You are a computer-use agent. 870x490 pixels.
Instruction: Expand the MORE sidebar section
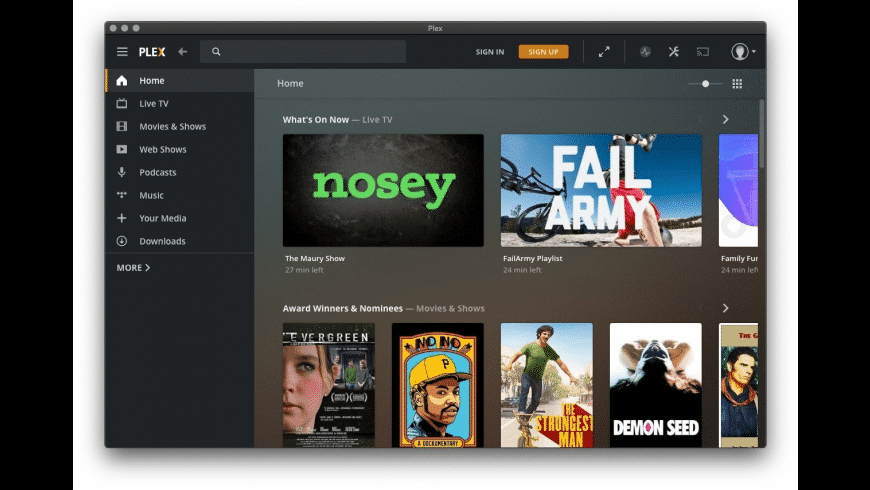pos(133,267)
